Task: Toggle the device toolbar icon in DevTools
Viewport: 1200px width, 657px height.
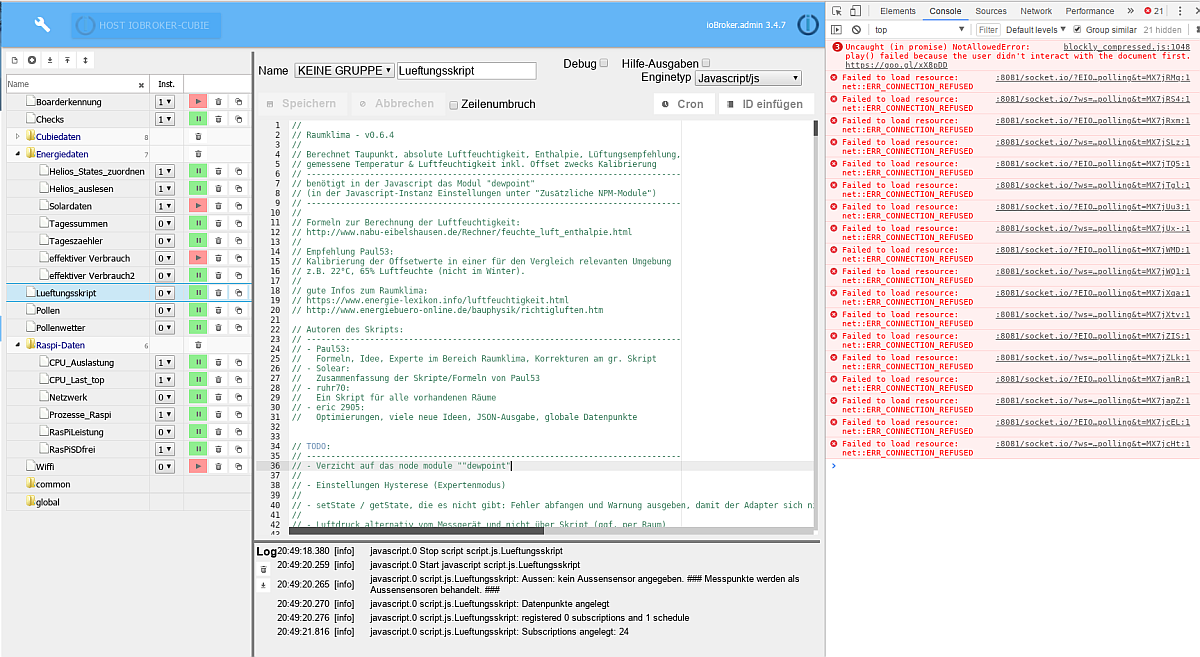Action: [x=855, y=11]
